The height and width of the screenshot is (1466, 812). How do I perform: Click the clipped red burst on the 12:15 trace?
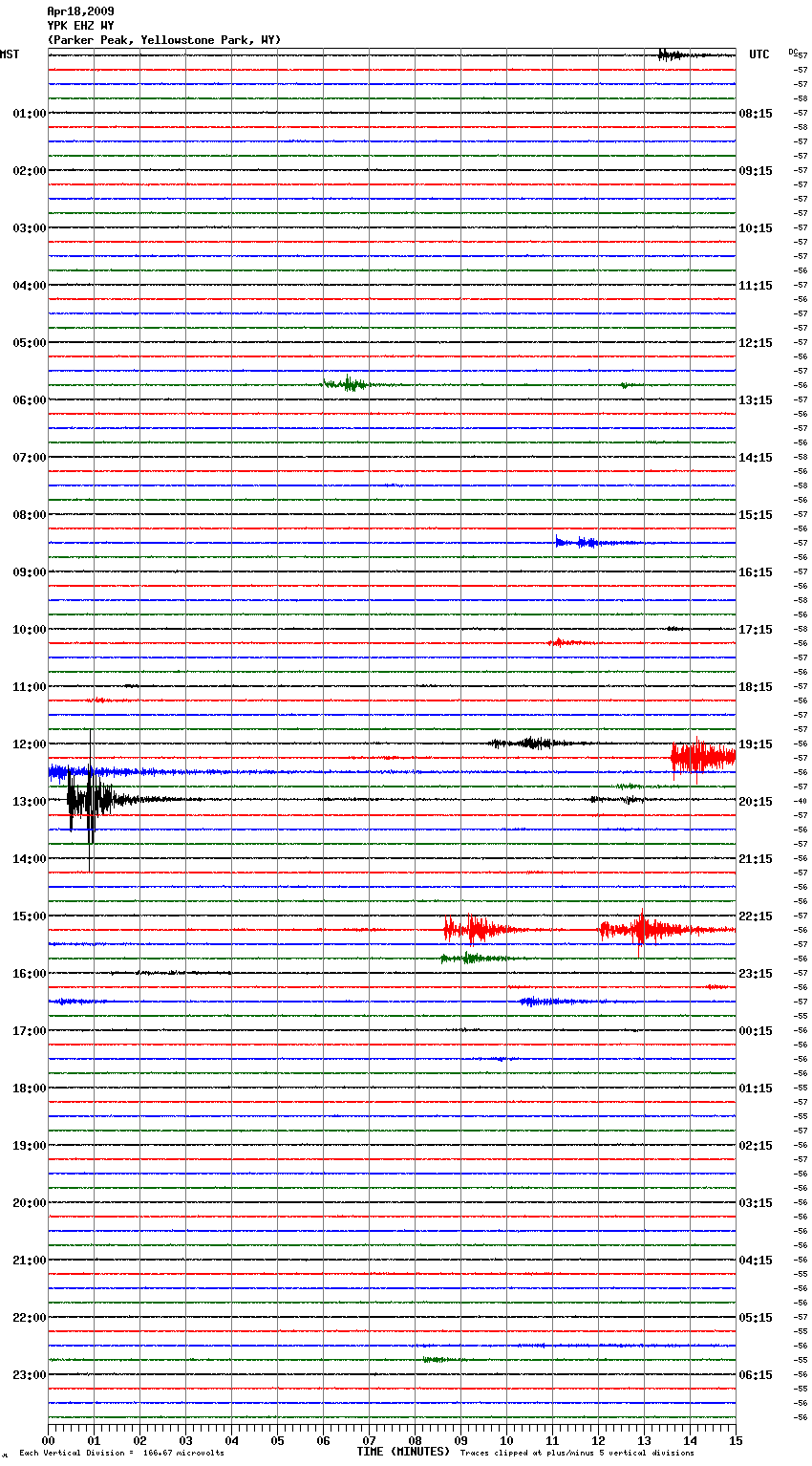coord(703,758)
